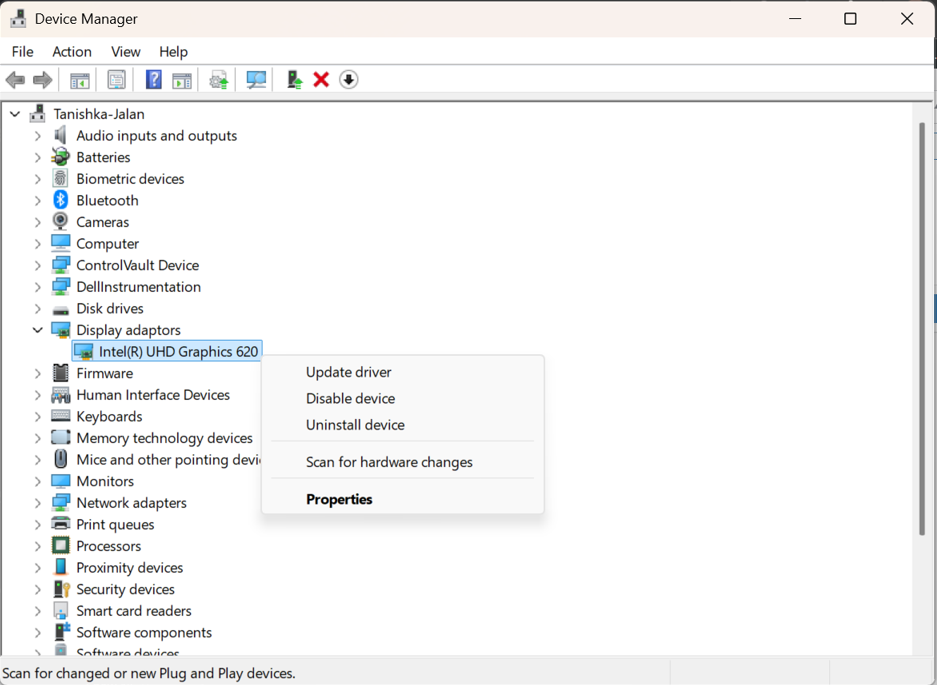
Task: Select the DellInstrumentation label
Action: (139, 287)
